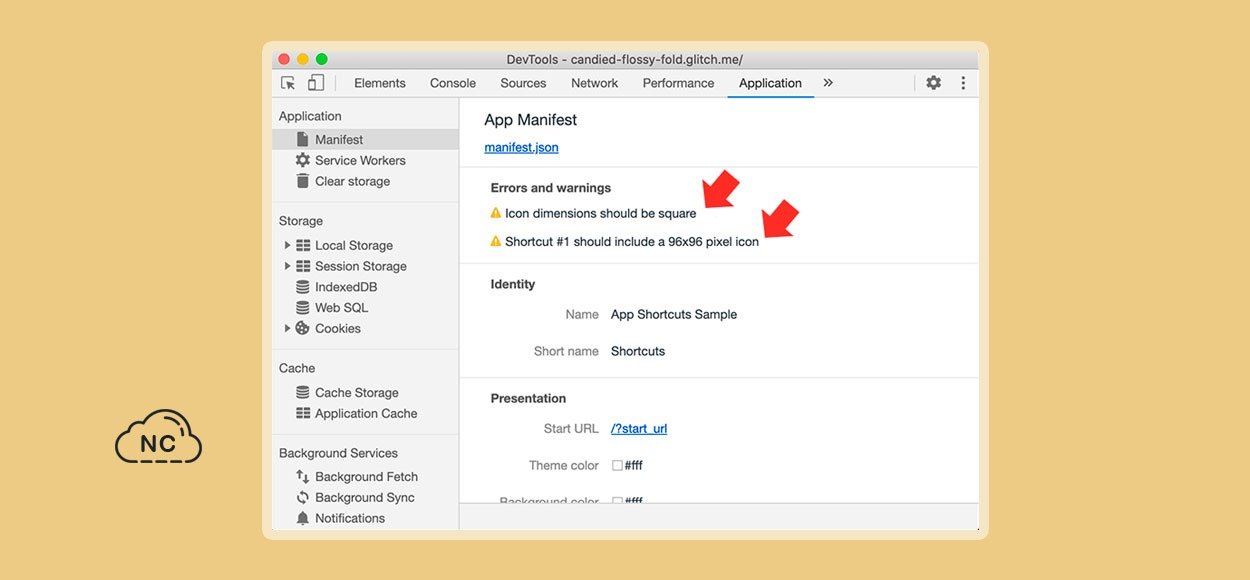Click the Theme color swatch
This screenshot has width=1250, height=580.
click(617, 465)
